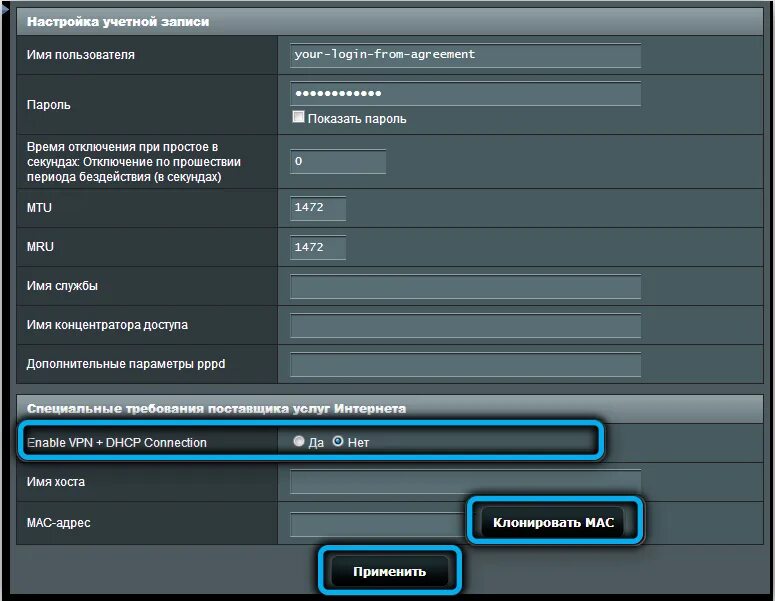This screenshot has height=601, width=775.
Task: Click the Специальные требования поставщика услуг Интернета header
Action: click(x=389, y=409)
